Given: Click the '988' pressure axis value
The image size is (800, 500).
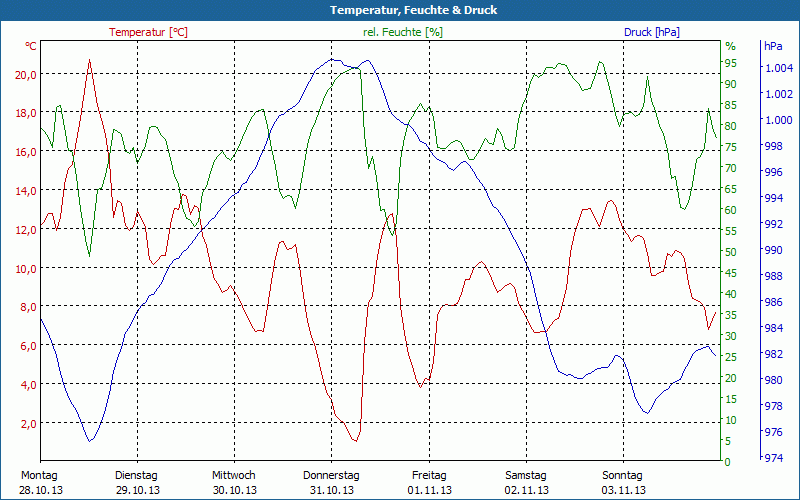Looking at the screenshot, I should 773,276.
